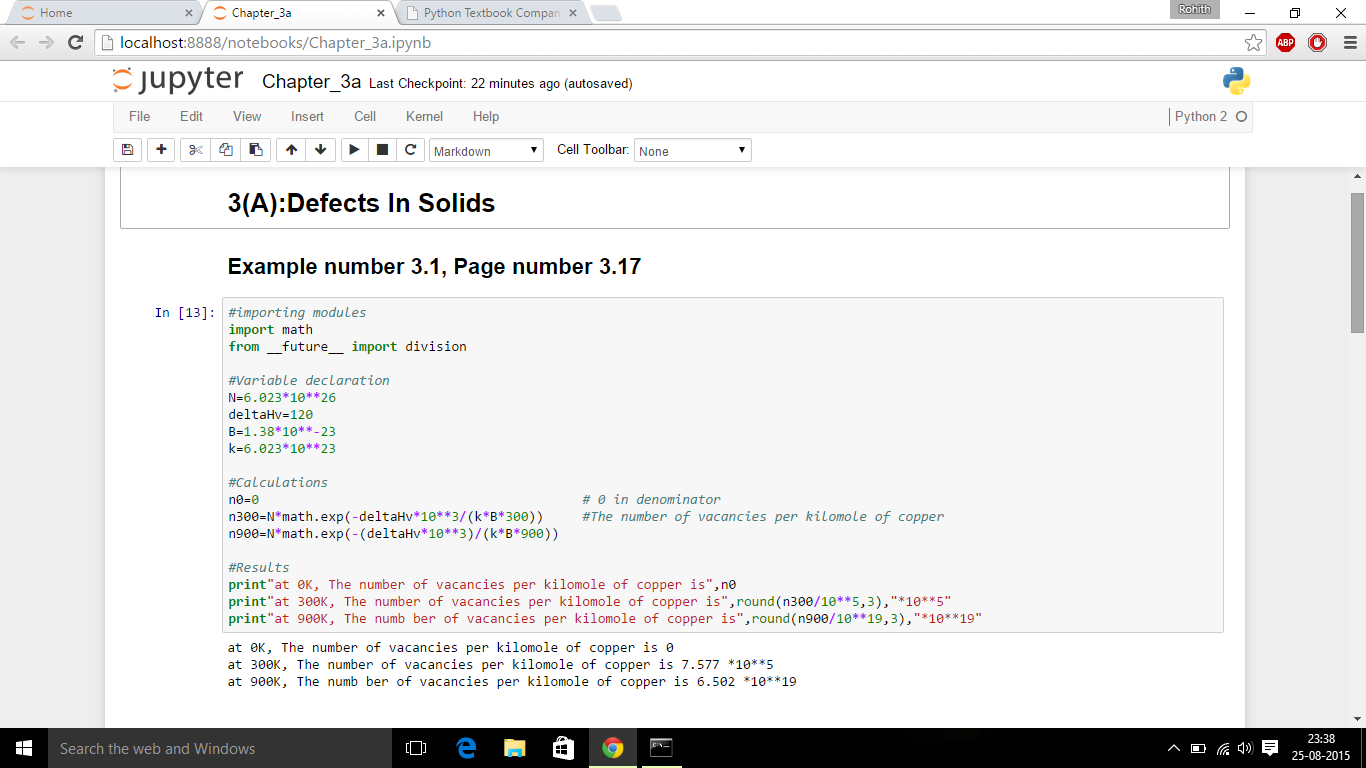This screenshot has width=1366, height=768.
Task: Open the Markdown cell type dropdown
Action: (x=486, y=151)
